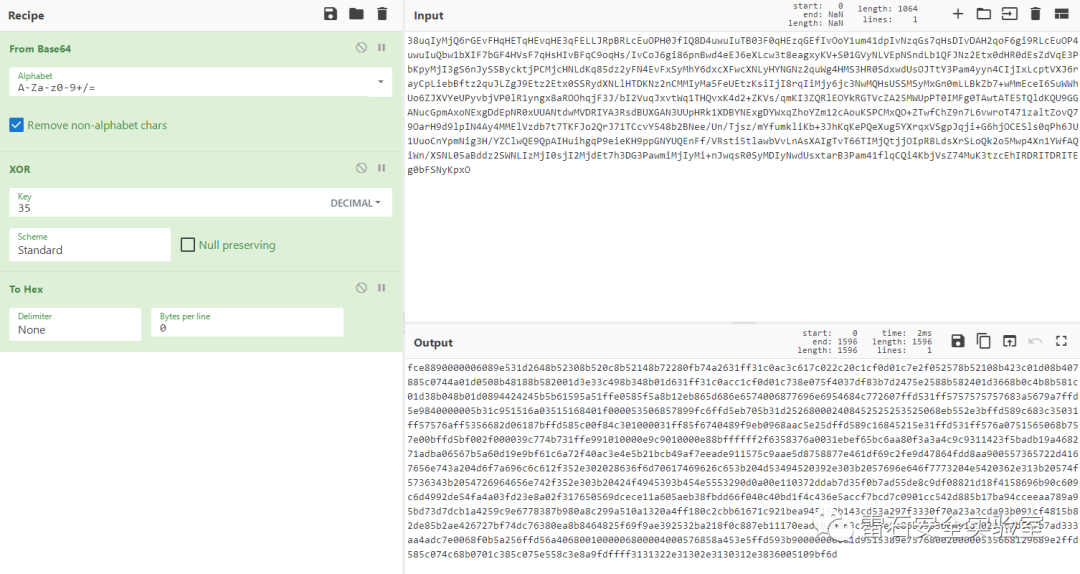Open the To Hex Delimiter dropdown
Screen dimensions: 1080x574
(75, 324)
